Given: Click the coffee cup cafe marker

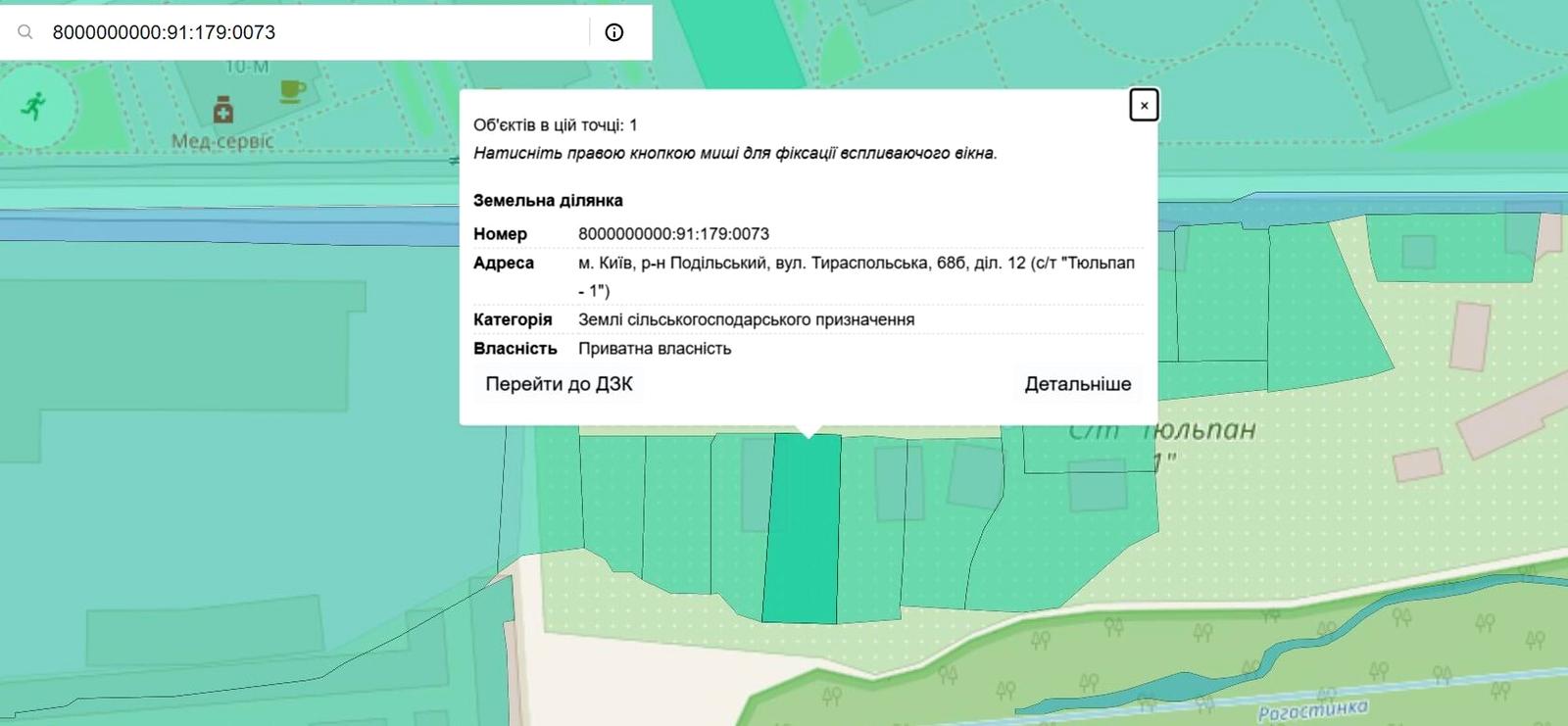Looking at the screenshot, I should pyautogui.click(x=292, y=92).
